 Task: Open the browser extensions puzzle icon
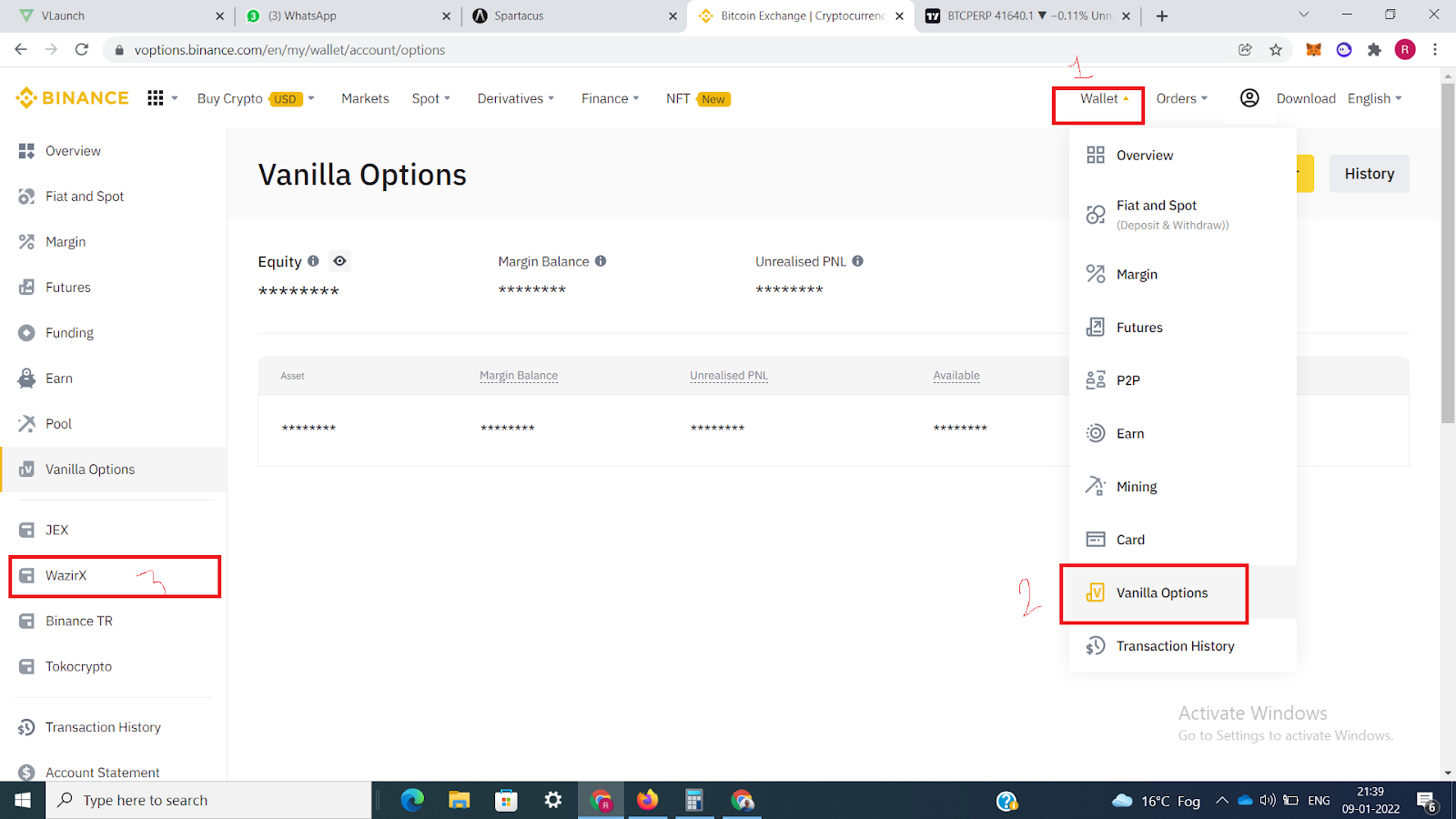click(x=1374, y=50)
